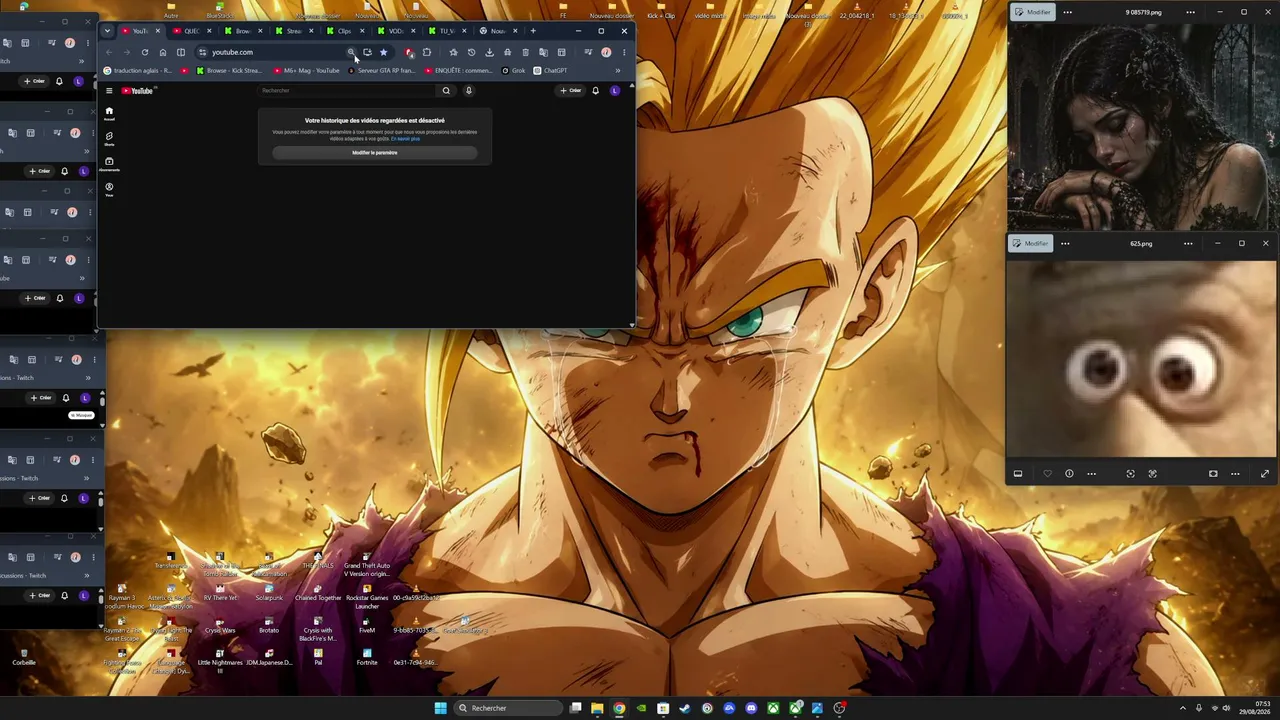
Task: Toggle the filmstrip in 625.png viewer
Action: click(1018, 474)
